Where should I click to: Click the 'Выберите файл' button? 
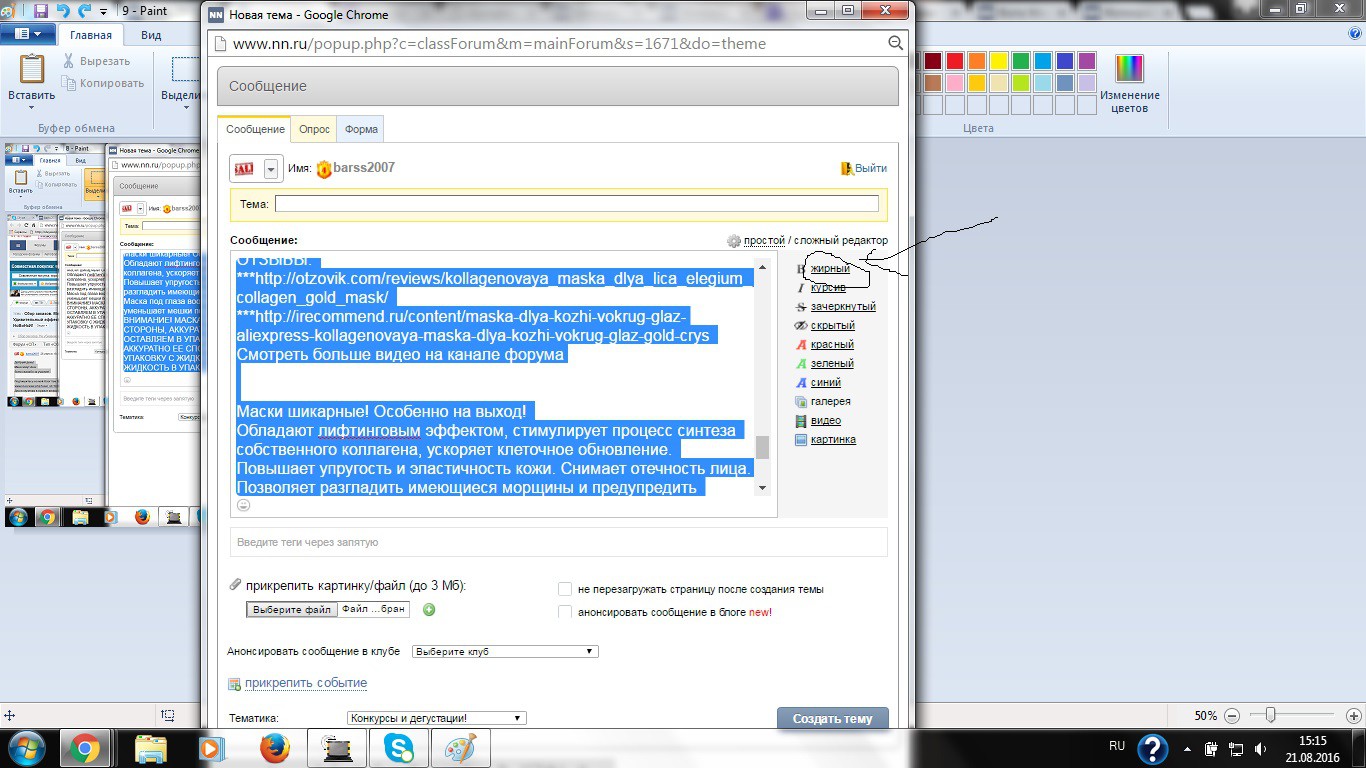[292, 609]
